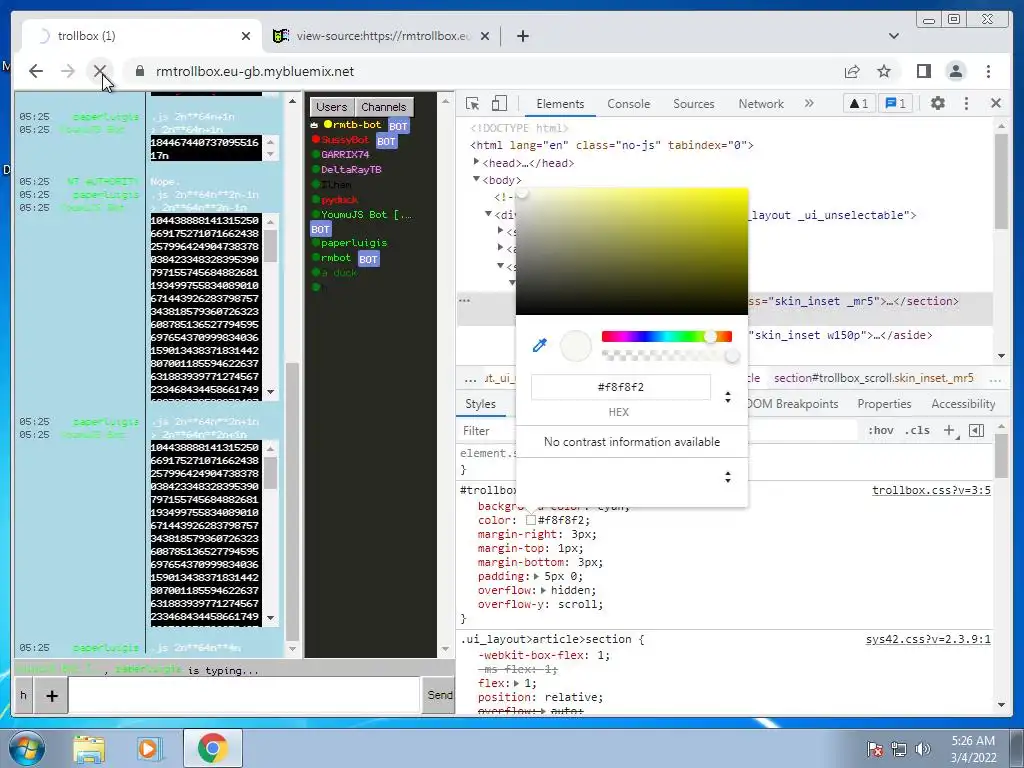Viewport: 1024px width, 768px height.
Task: Open Windows Explorer from the taskbar
Action: 89,748
